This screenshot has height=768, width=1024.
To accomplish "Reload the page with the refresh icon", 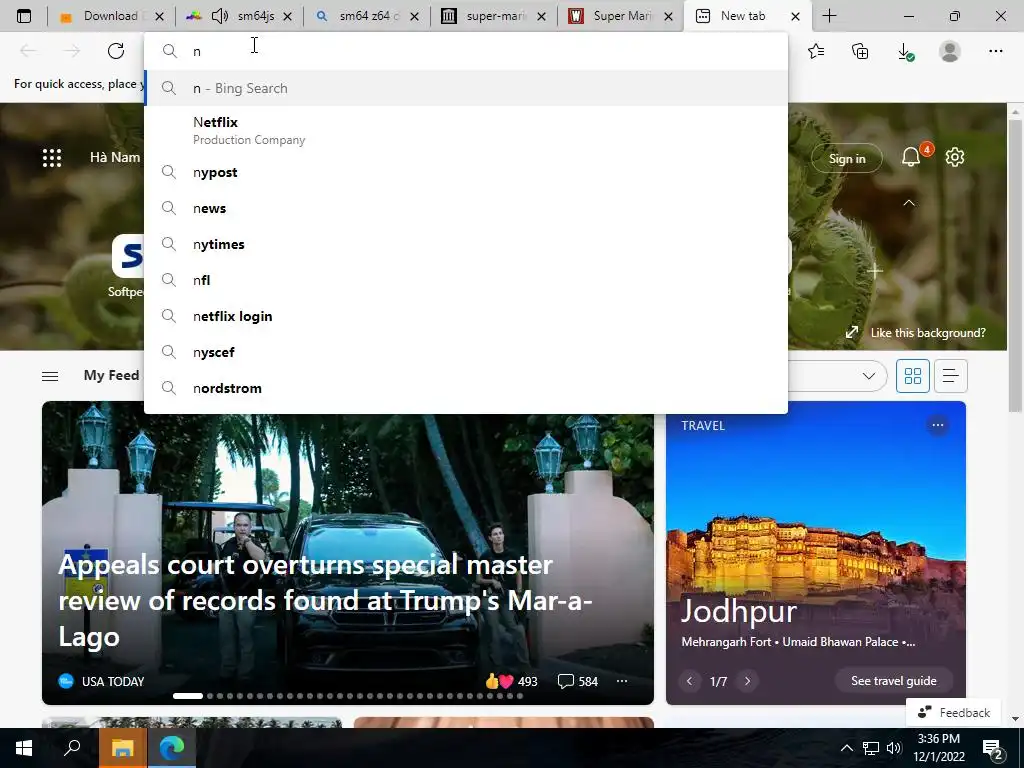I will click(116, 51).
